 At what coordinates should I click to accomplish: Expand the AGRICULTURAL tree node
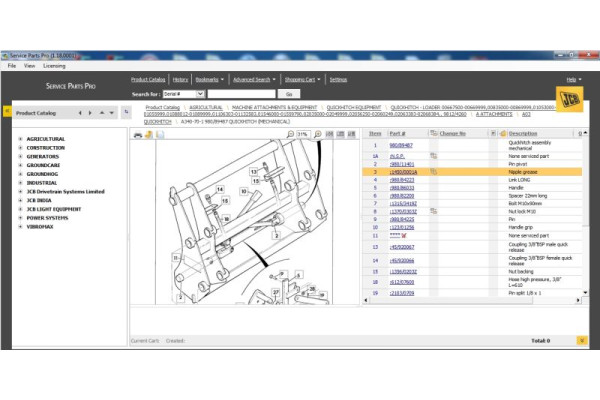coord(20,139)
